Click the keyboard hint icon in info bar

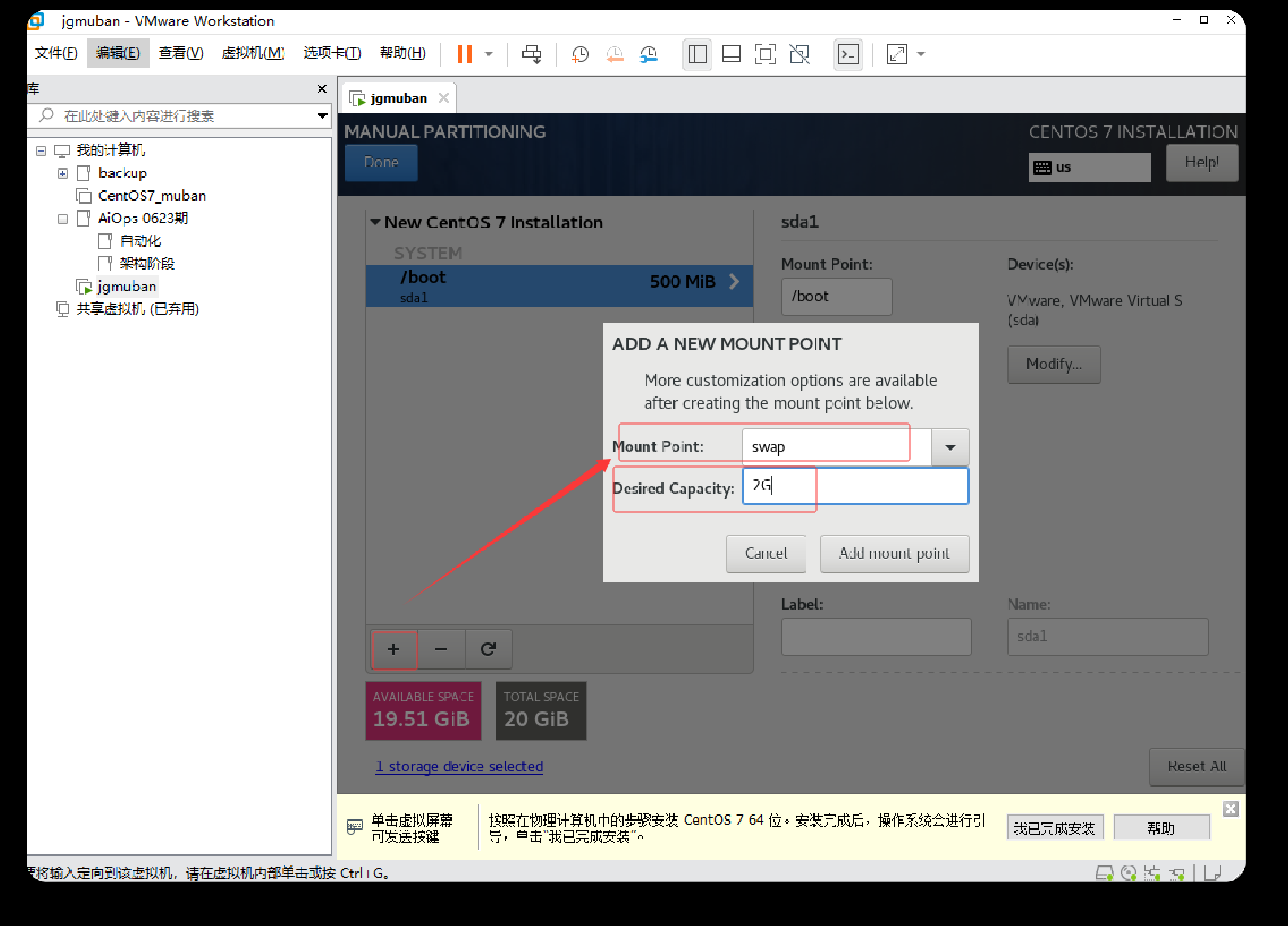tap(355, 827)
